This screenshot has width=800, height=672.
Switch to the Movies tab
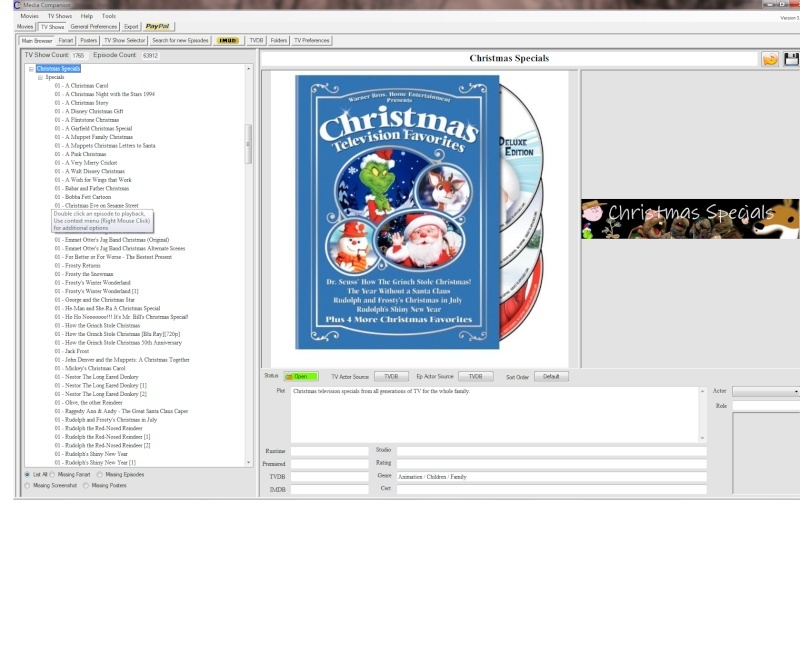pyautogui.click(x=25, y=27)
